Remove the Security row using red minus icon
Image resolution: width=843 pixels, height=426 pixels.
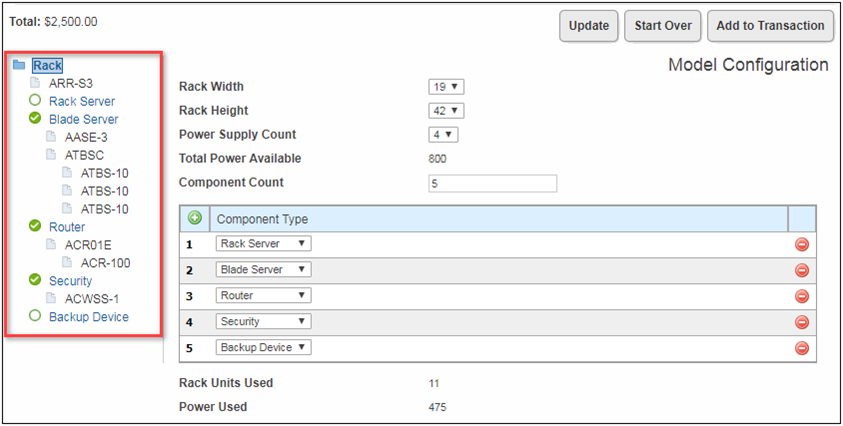pos(801,322)
